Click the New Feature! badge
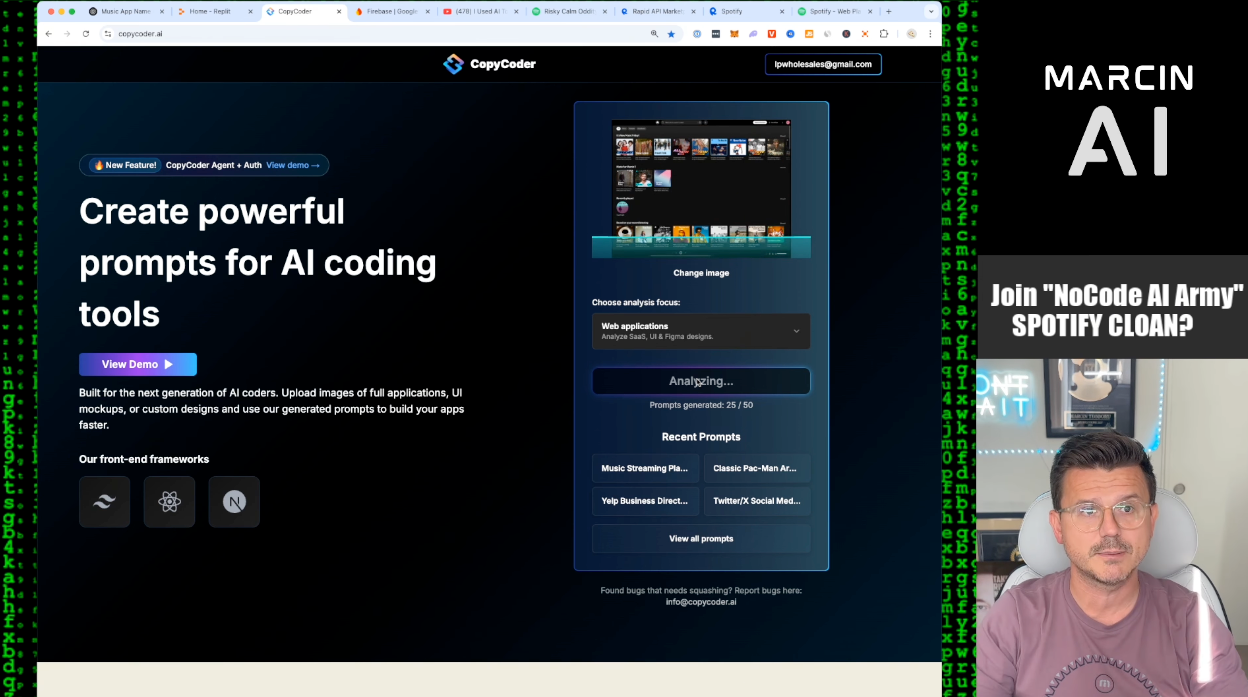1248x697 pixels. (124, 165)
